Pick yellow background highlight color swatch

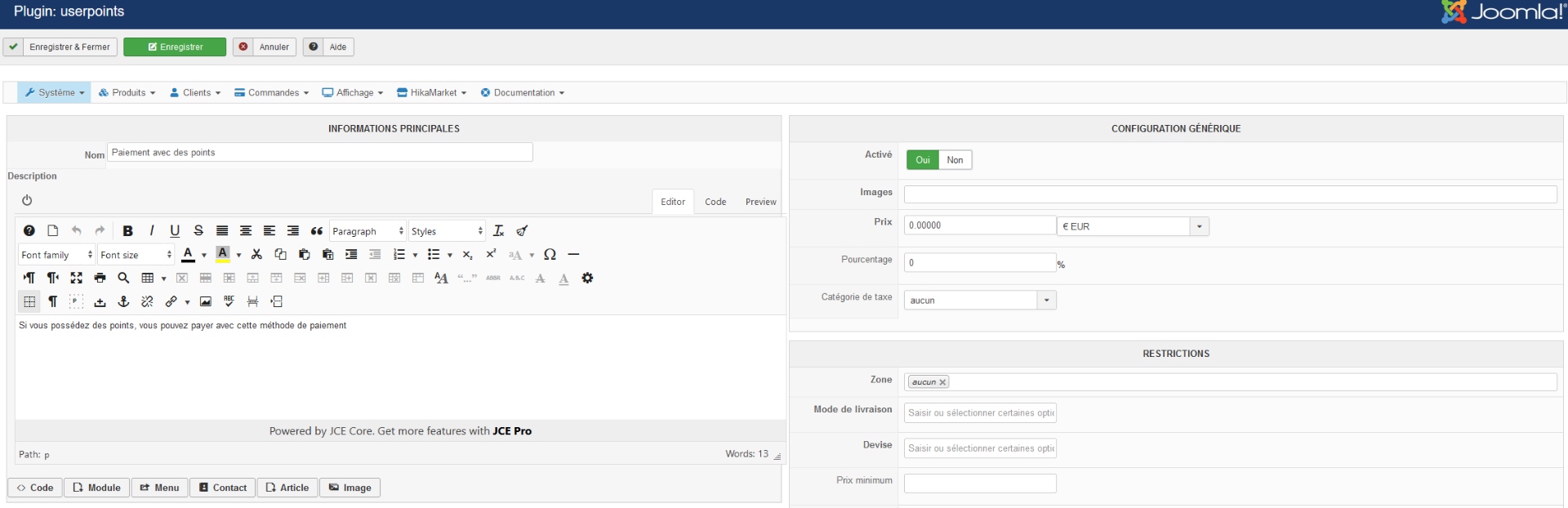click(x=222, y=254)
